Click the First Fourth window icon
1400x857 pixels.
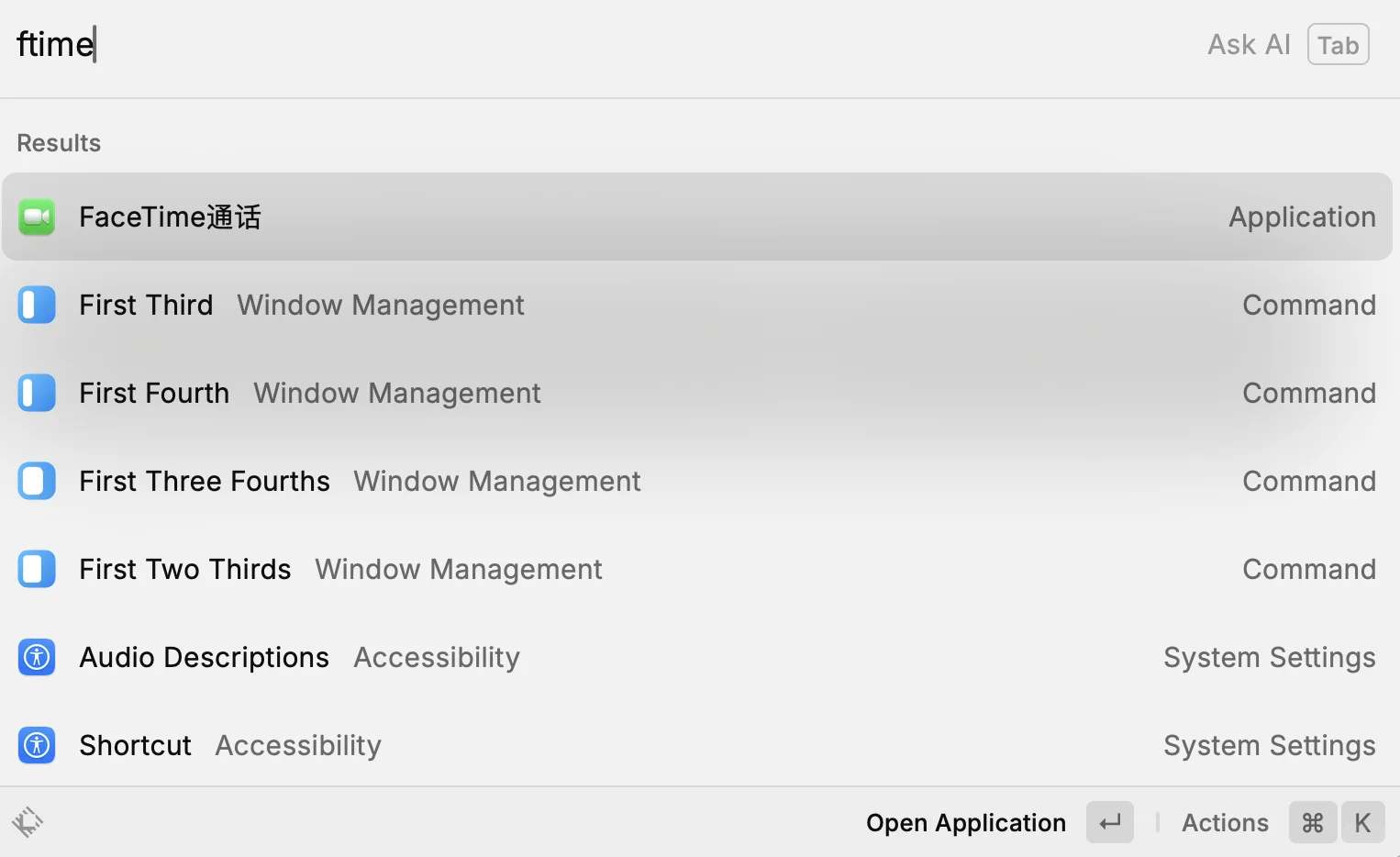(37, 393)
